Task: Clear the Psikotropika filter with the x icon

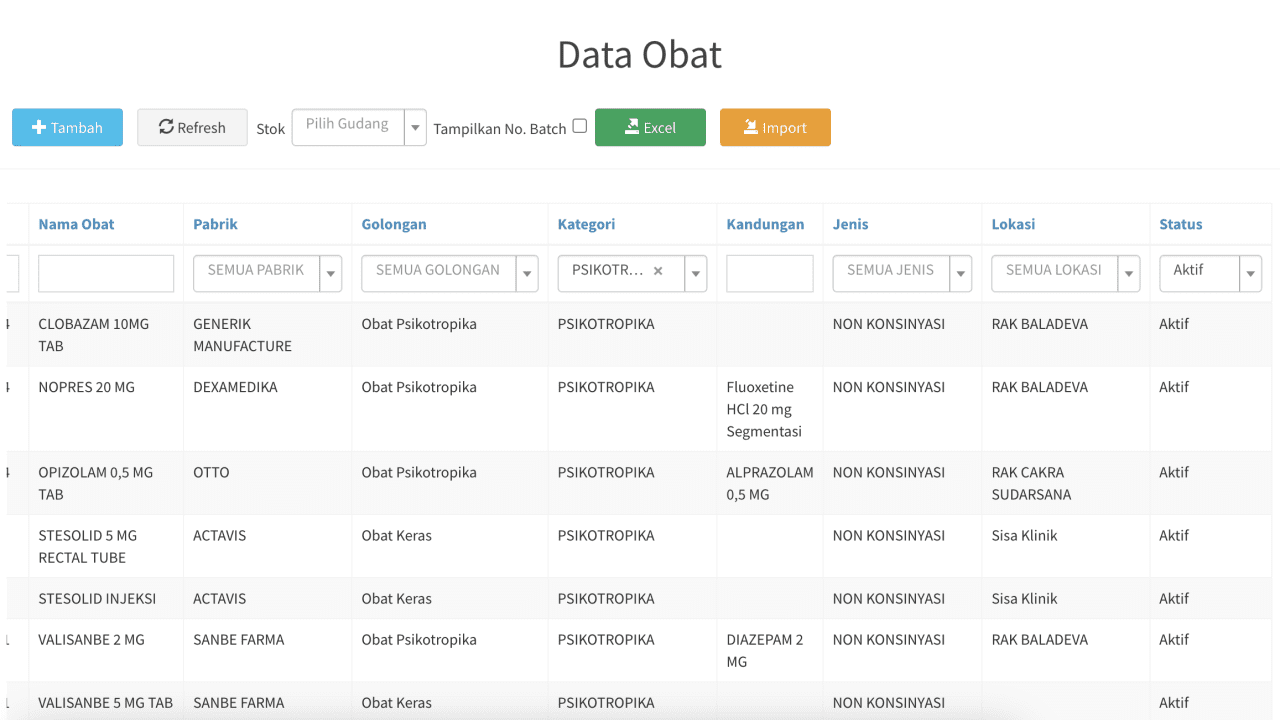Action: [x=658, y=271]
